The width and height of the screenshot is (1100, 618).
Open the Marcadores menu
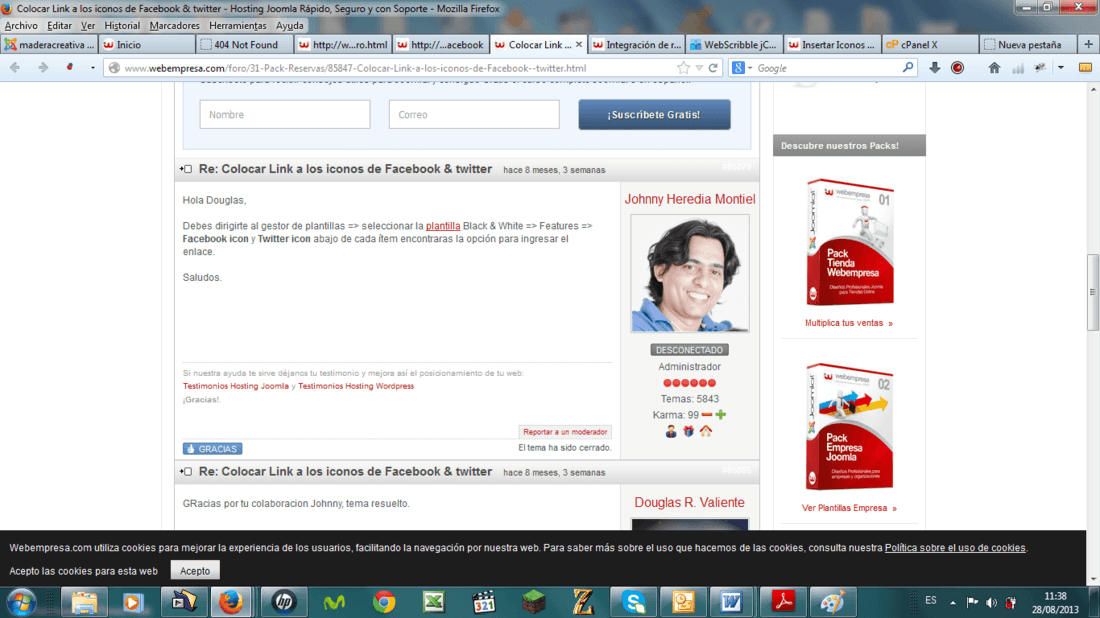174,25
